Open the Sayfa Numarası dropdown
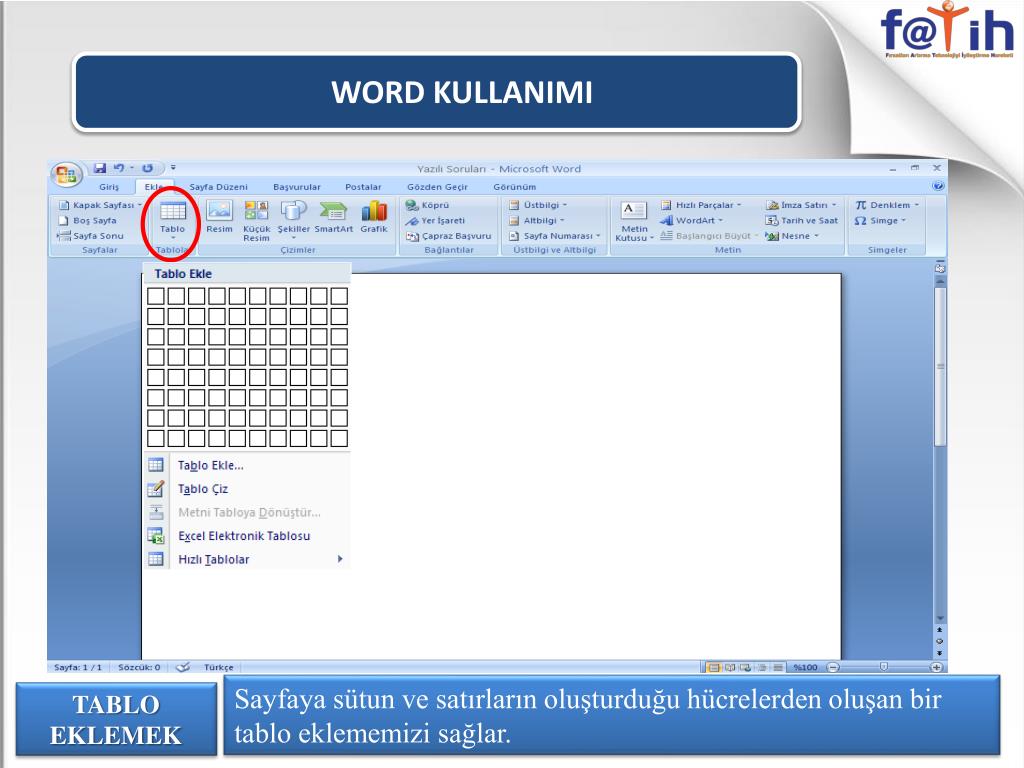The image size is (1024, 768). [x=554, y=236]
